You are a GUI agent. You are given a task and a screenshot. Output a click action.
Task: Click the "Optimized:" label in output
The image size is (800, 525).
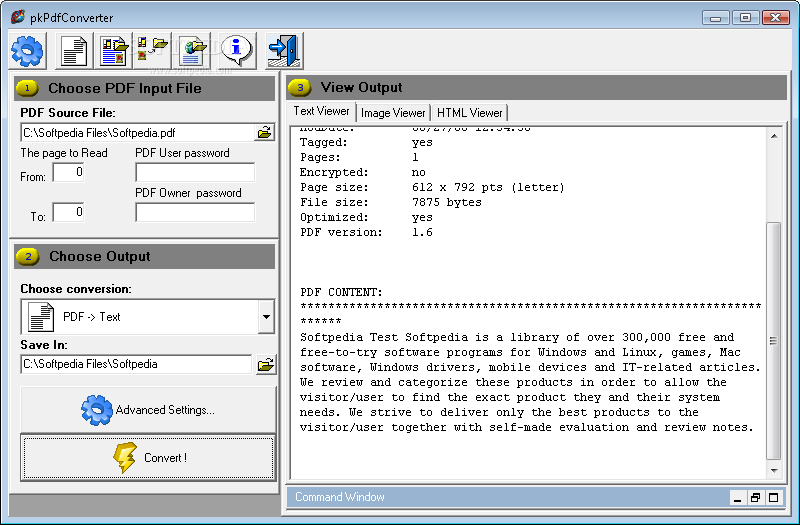pos(334,217)
